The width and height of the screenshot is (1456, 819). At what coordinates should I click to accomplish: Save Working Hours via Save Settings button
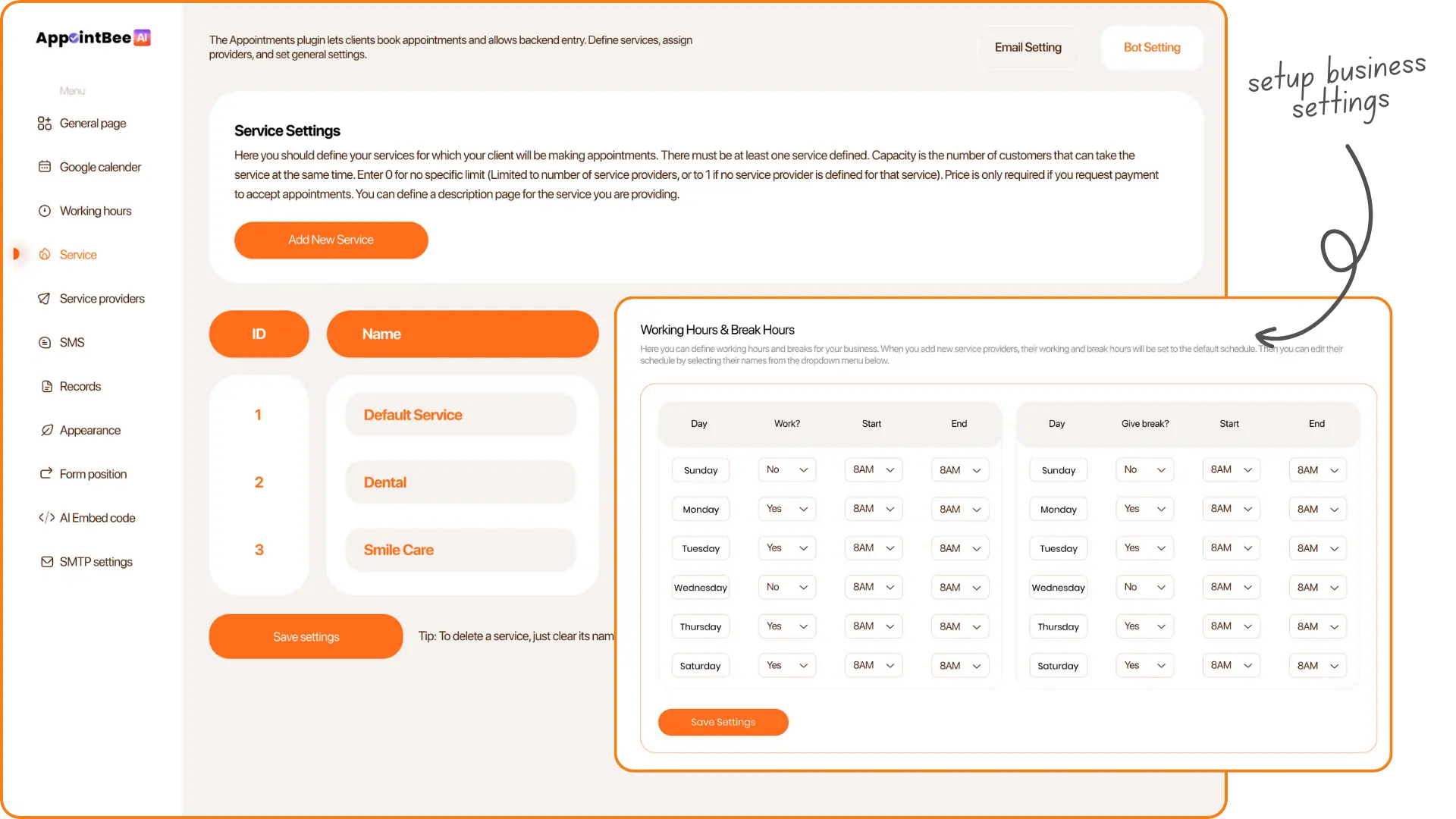(723, 722)
